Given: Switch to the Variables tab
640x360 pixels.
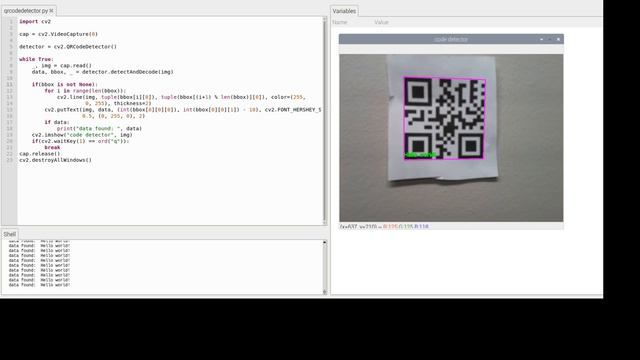Looking at the screenshot, I should 344,11.
